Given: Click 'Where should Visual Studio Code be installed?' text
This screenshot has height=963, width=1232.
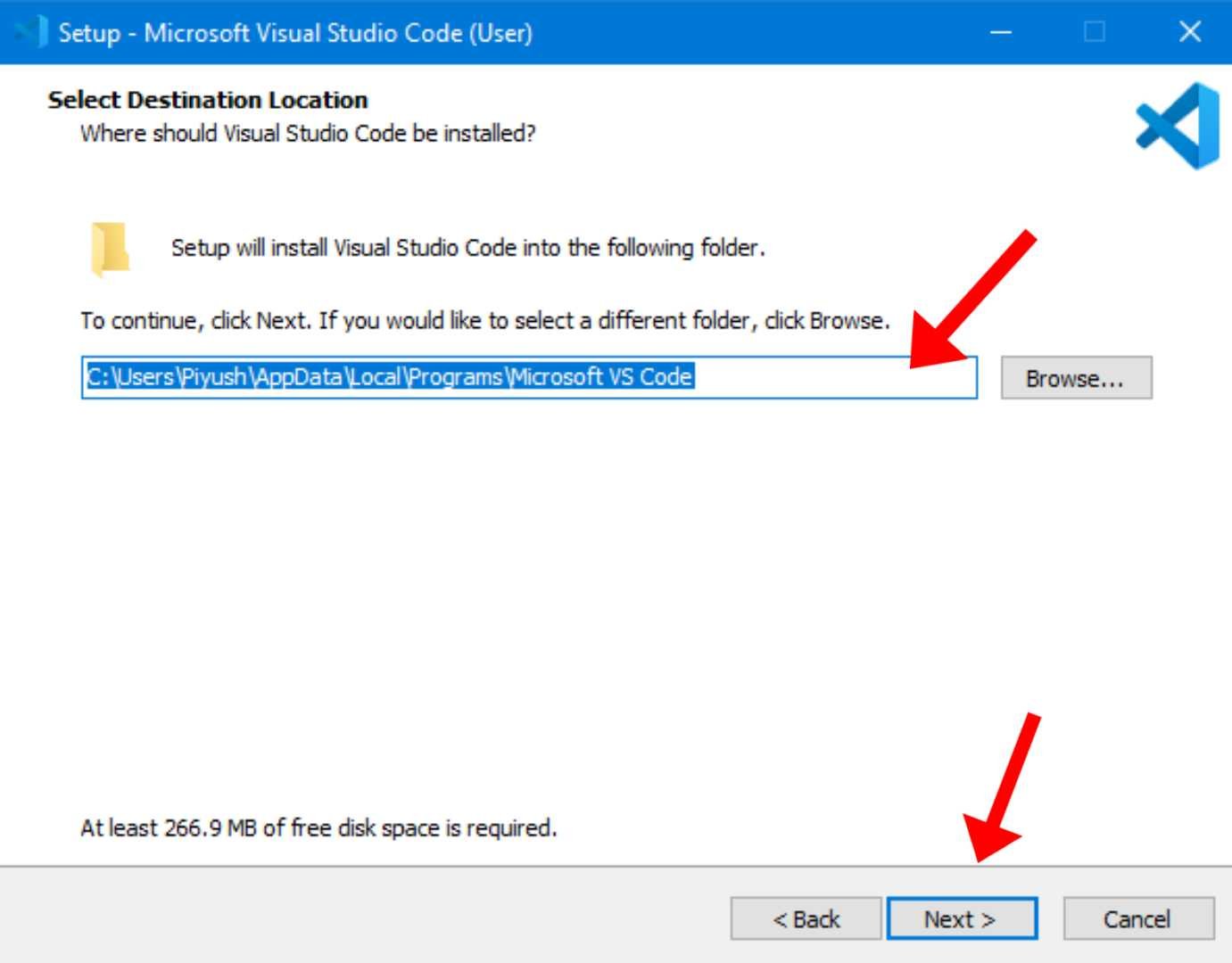Looking at the screenshot, I should pyautogui.click(x=308, y=134).
